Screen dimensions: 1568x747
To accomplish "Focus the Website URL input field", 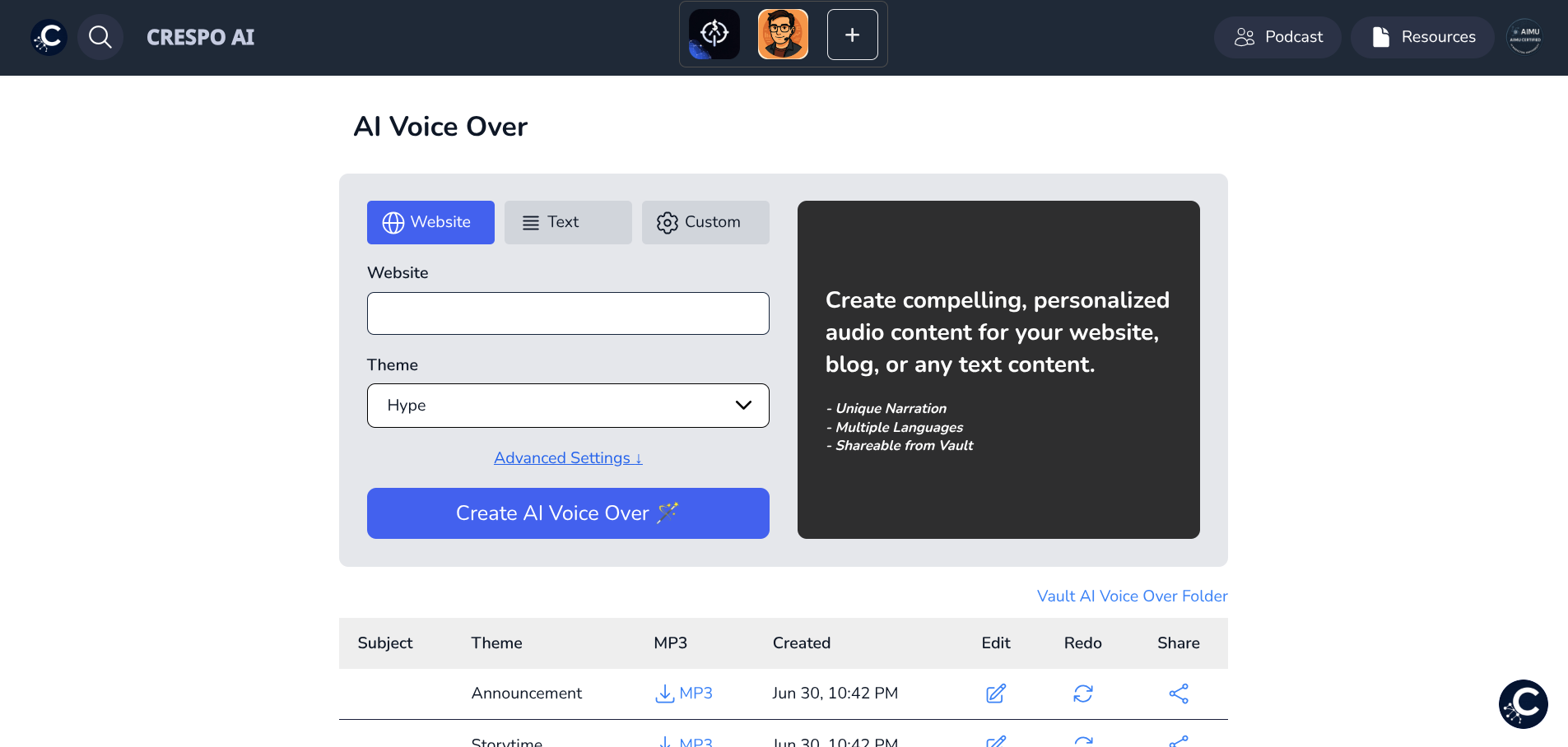I will pyautogui.click(x=568, y=313).
